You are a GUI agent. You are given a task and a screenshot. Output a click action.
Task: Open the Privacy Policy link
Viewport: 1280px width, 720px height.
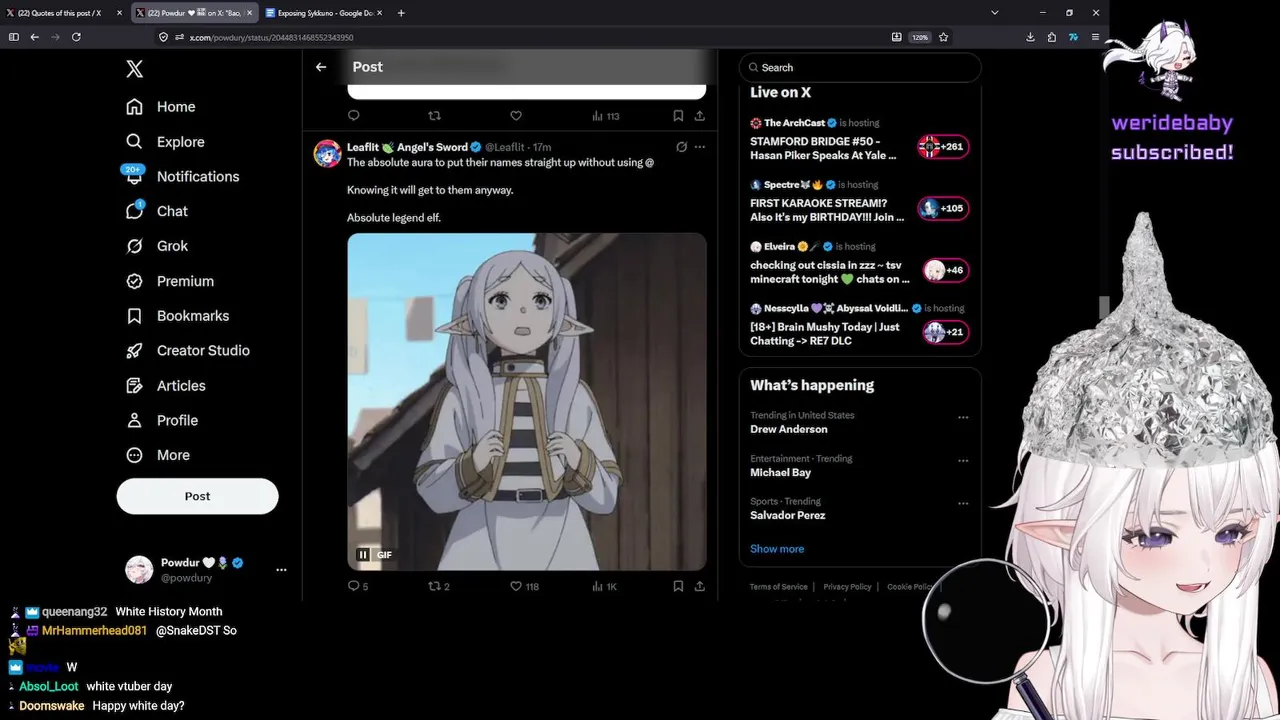pyautogui.click(x=847, y=587)
